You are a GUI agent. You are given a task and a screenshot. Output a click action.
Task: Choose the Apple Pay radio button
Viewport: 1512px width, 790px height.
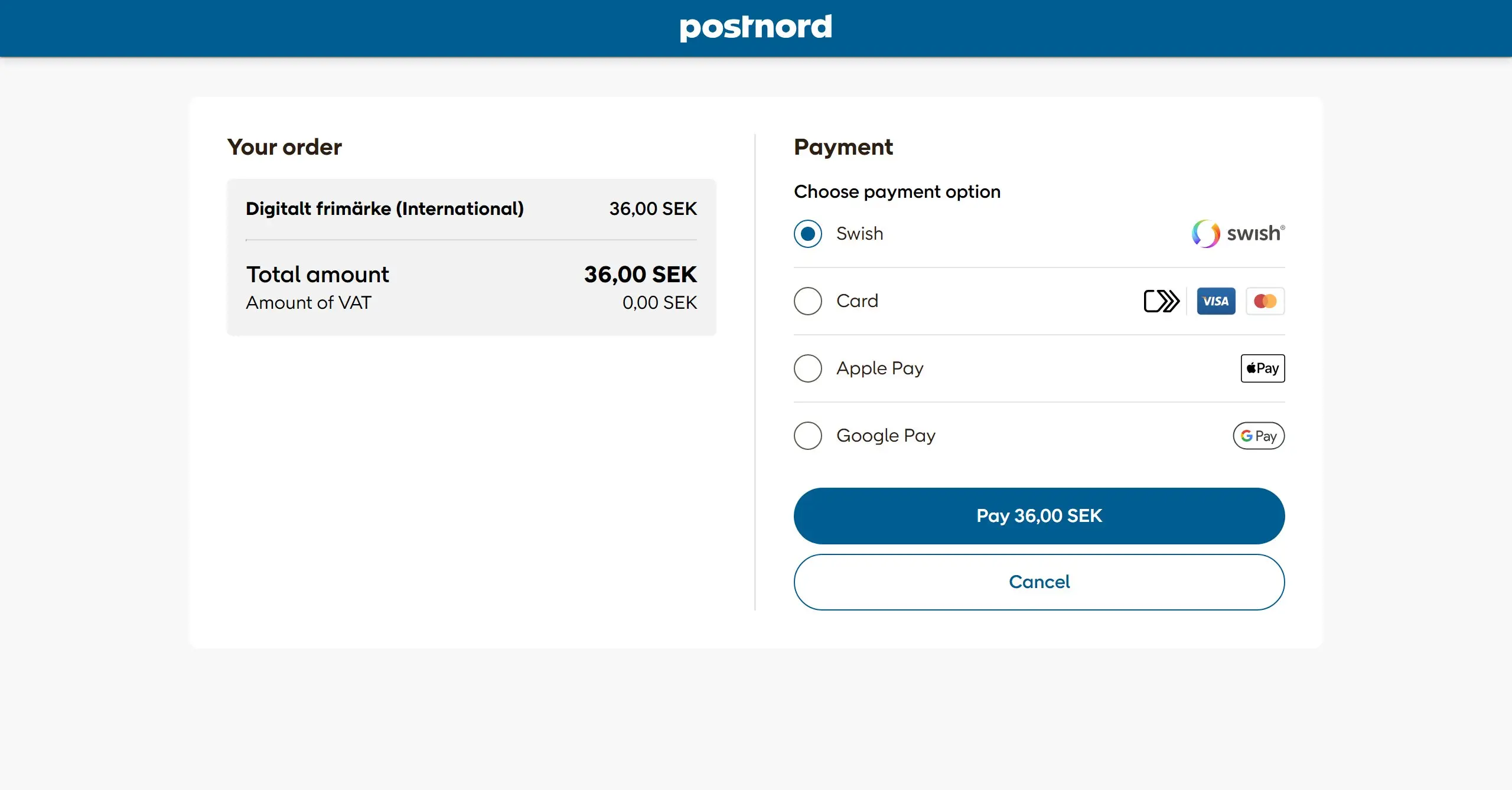tap(807, 368)
